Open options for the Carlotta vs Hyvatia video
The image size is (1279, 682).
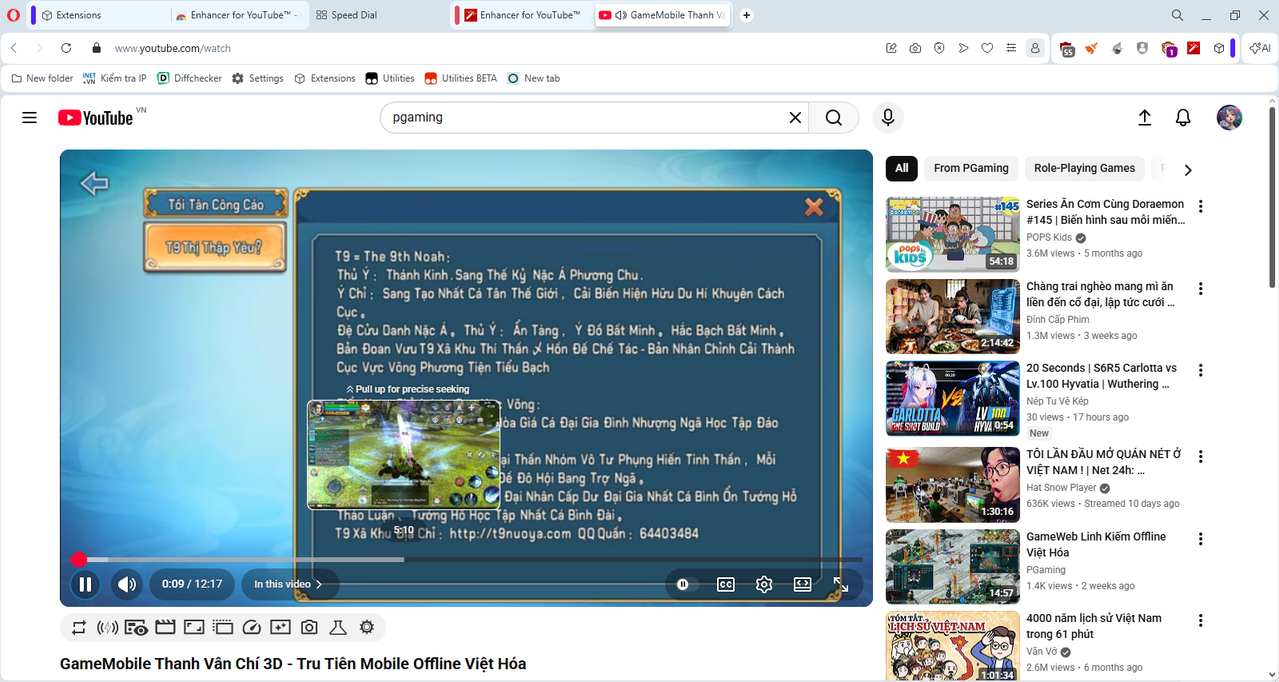(1201, 371)
